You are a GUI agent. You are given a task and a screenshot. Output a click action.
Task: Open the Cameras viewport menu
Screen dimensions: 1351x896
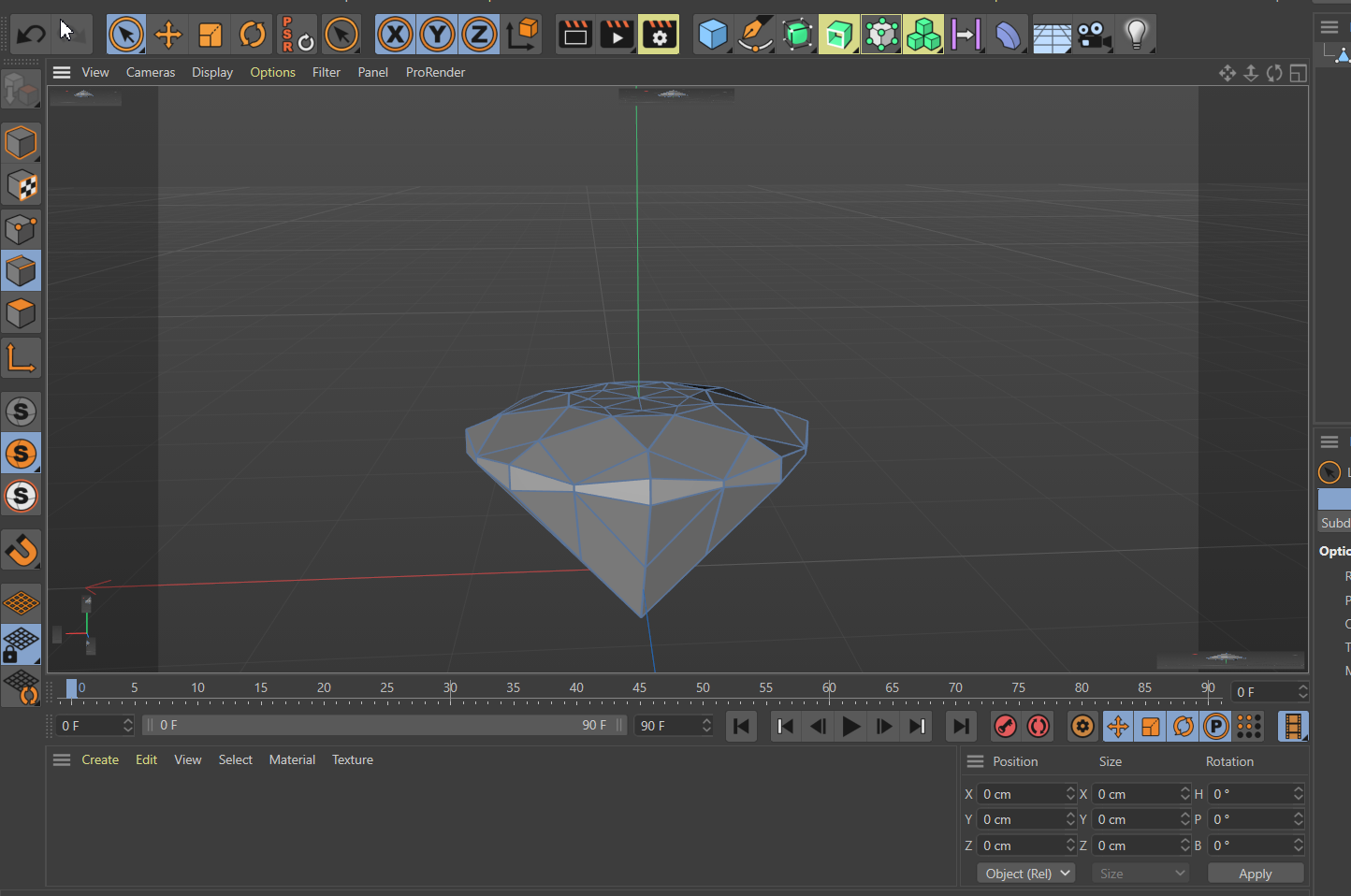pyautogui.click(x=151, y=72)
